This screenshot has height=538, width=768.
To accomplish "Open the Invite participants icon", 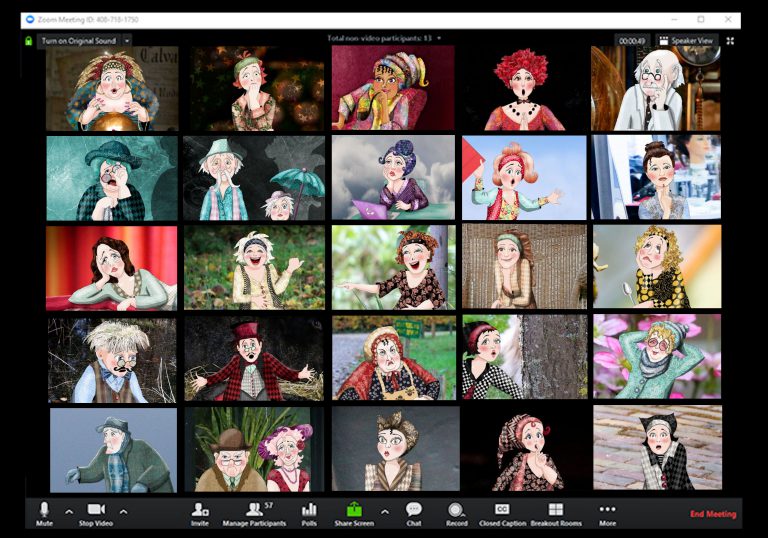I will coord(200,510).
